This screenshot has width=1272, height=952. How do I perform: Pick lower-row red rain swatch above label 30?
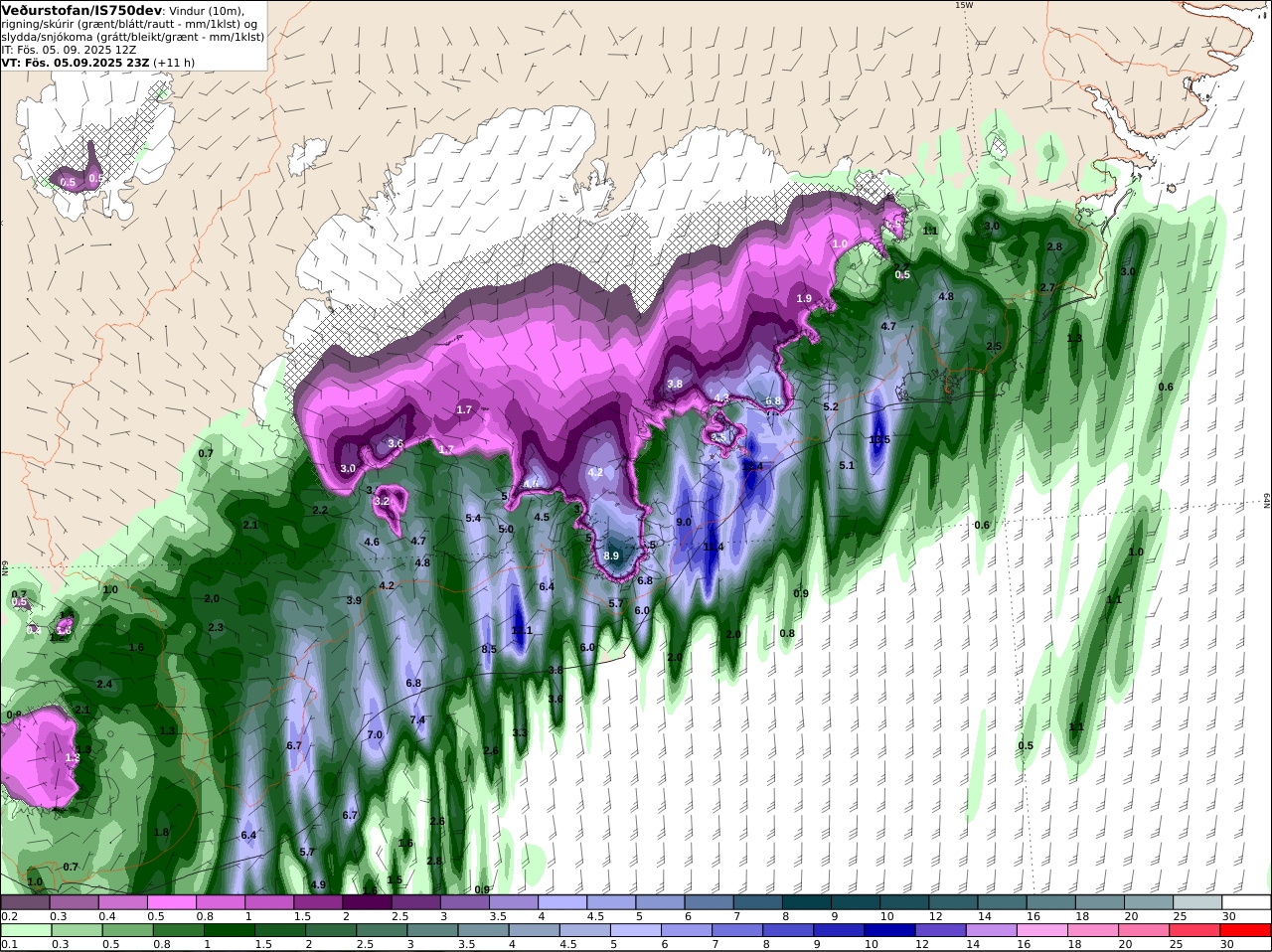pyautogui.click(x=1246, y=931)
